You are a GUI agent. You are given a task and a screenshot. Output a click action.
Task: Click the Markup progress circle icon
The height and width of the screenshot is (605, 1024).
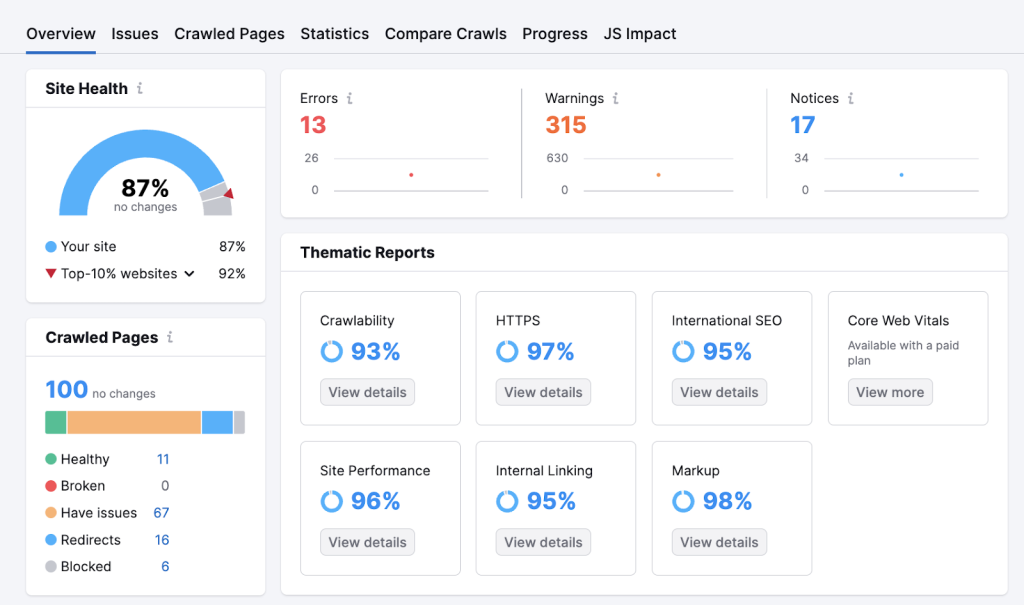(683, 501)
